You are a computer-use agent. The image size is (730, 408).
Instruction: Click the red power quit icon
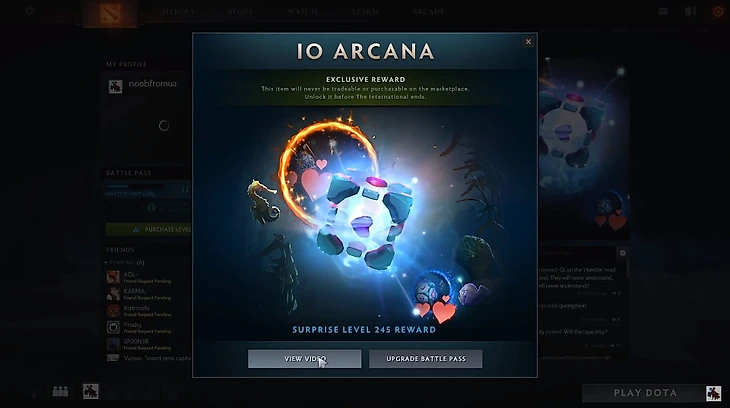click(717, 11)
